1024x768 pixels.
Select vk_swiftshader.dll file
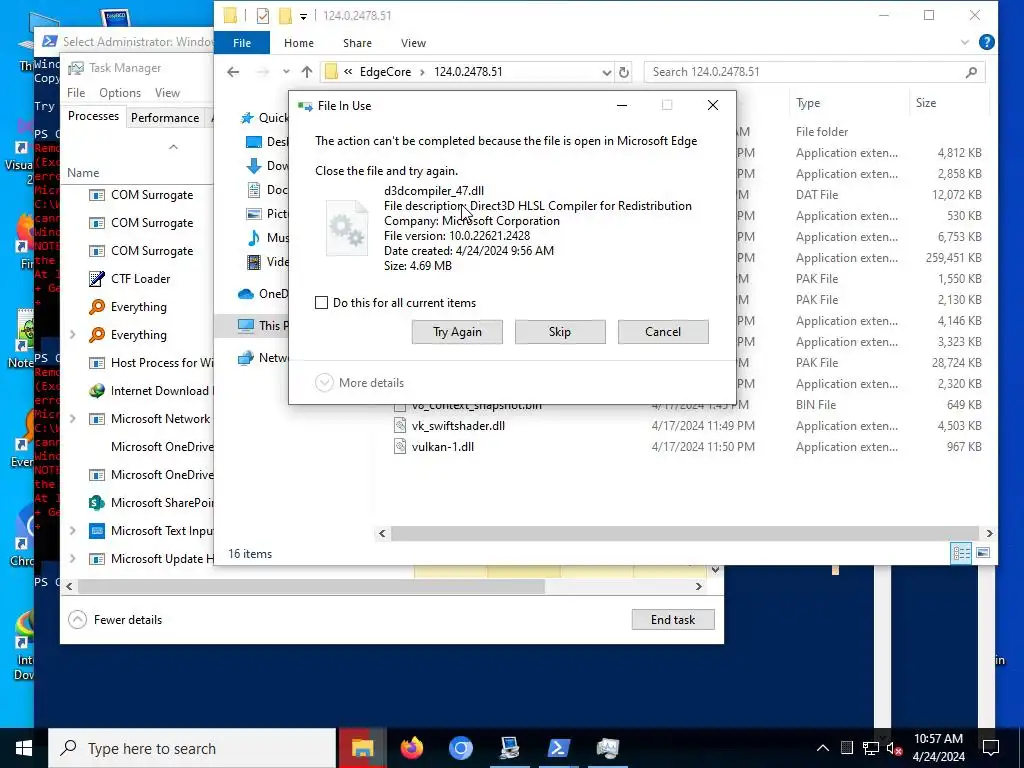click(458, 426)
